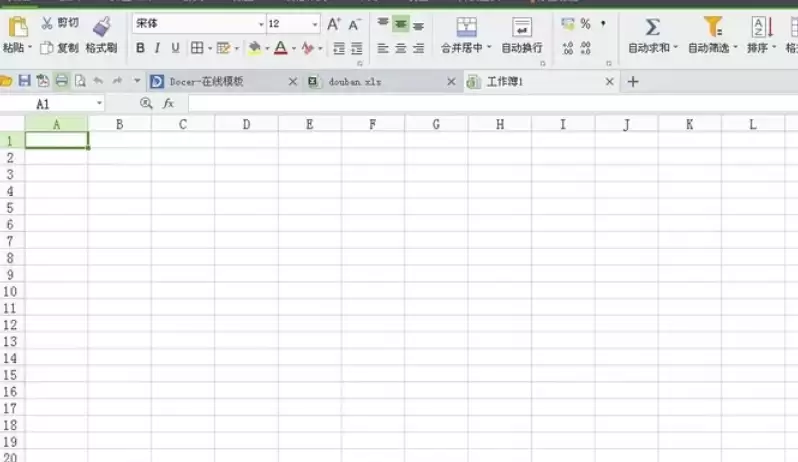
Task: Apply the fill color bucket
Action: 254,48
